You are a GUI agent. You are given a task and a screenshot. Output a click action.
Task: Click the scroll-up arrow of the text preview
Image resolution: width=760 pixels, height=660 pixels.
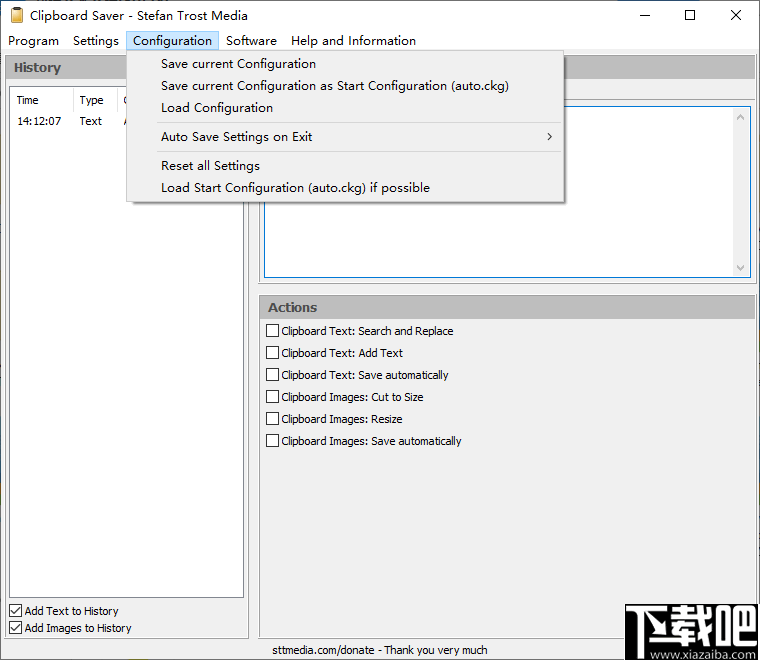pyautogui.click(x=740, y=117)
